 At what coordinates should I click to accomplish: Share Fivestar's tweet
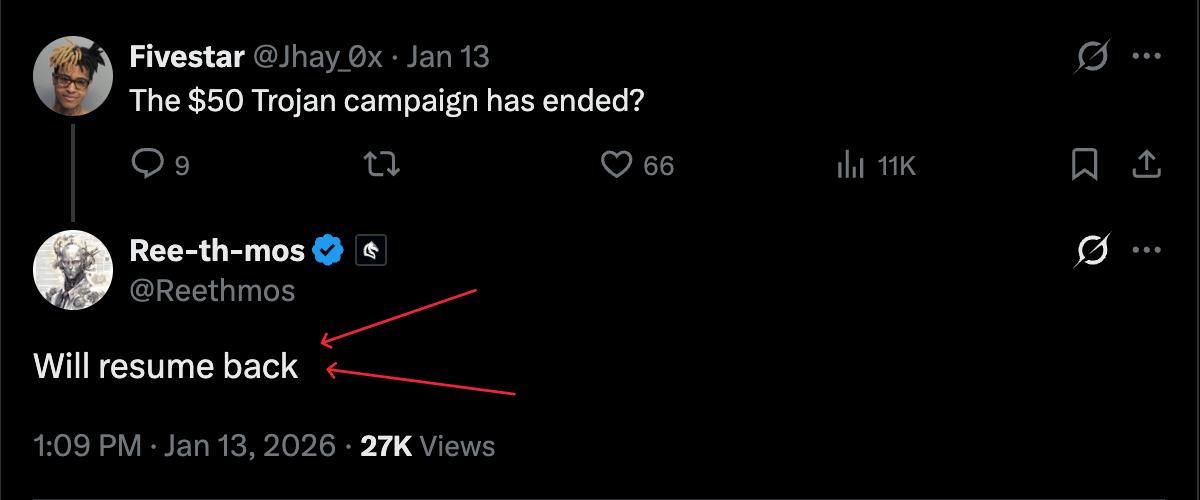tap(1146, 164)
